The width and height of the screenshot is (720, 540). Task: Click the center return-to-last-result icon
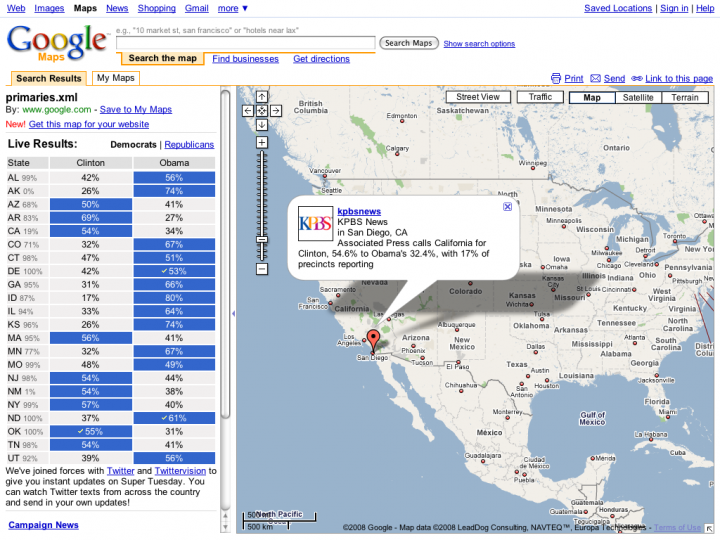(262, 111)
